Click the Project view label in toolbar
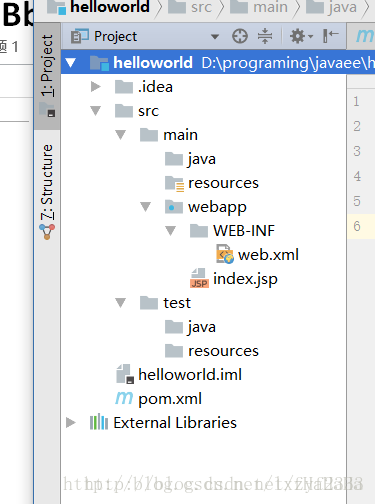This screenshot has width=375, height=504. 115,36
